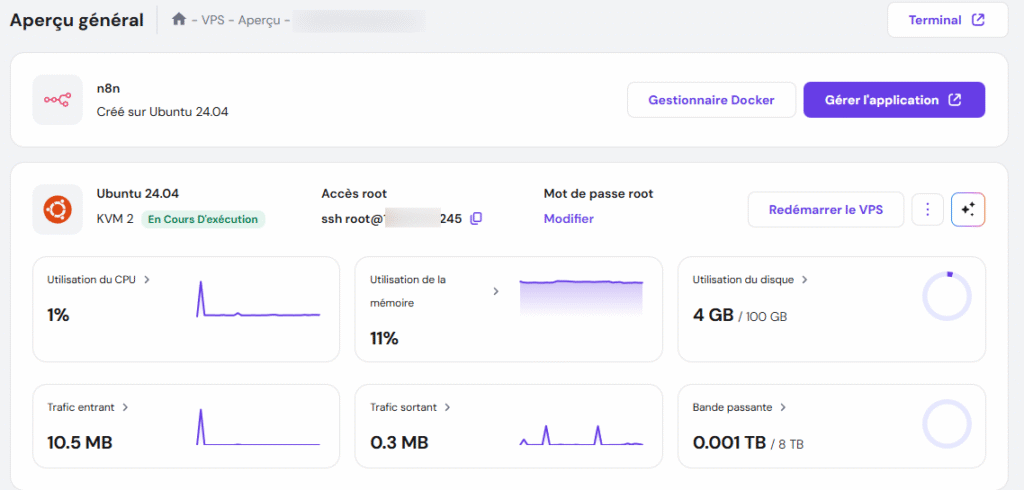The image size is (1024, 490).
Task: Open the Terminal button
Action: click(945, 20)
